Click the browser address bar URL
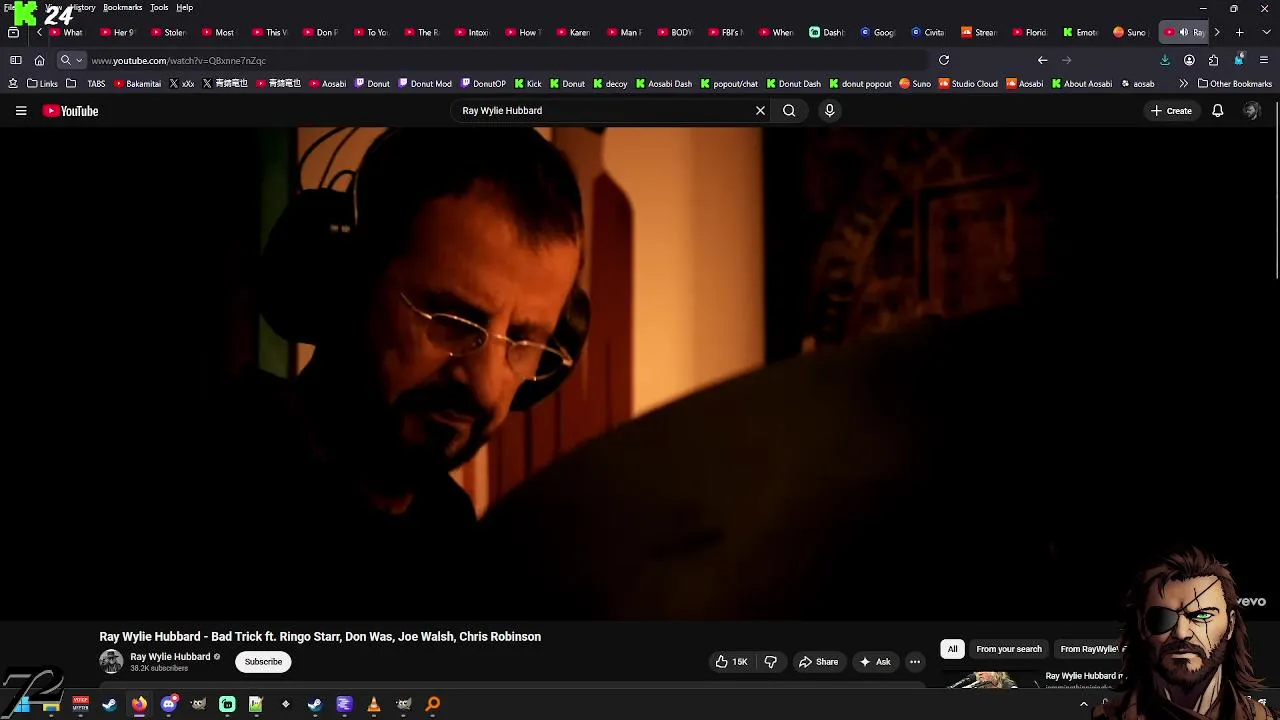This screenshot has height=720, width=1280. [x=178, y=61]
